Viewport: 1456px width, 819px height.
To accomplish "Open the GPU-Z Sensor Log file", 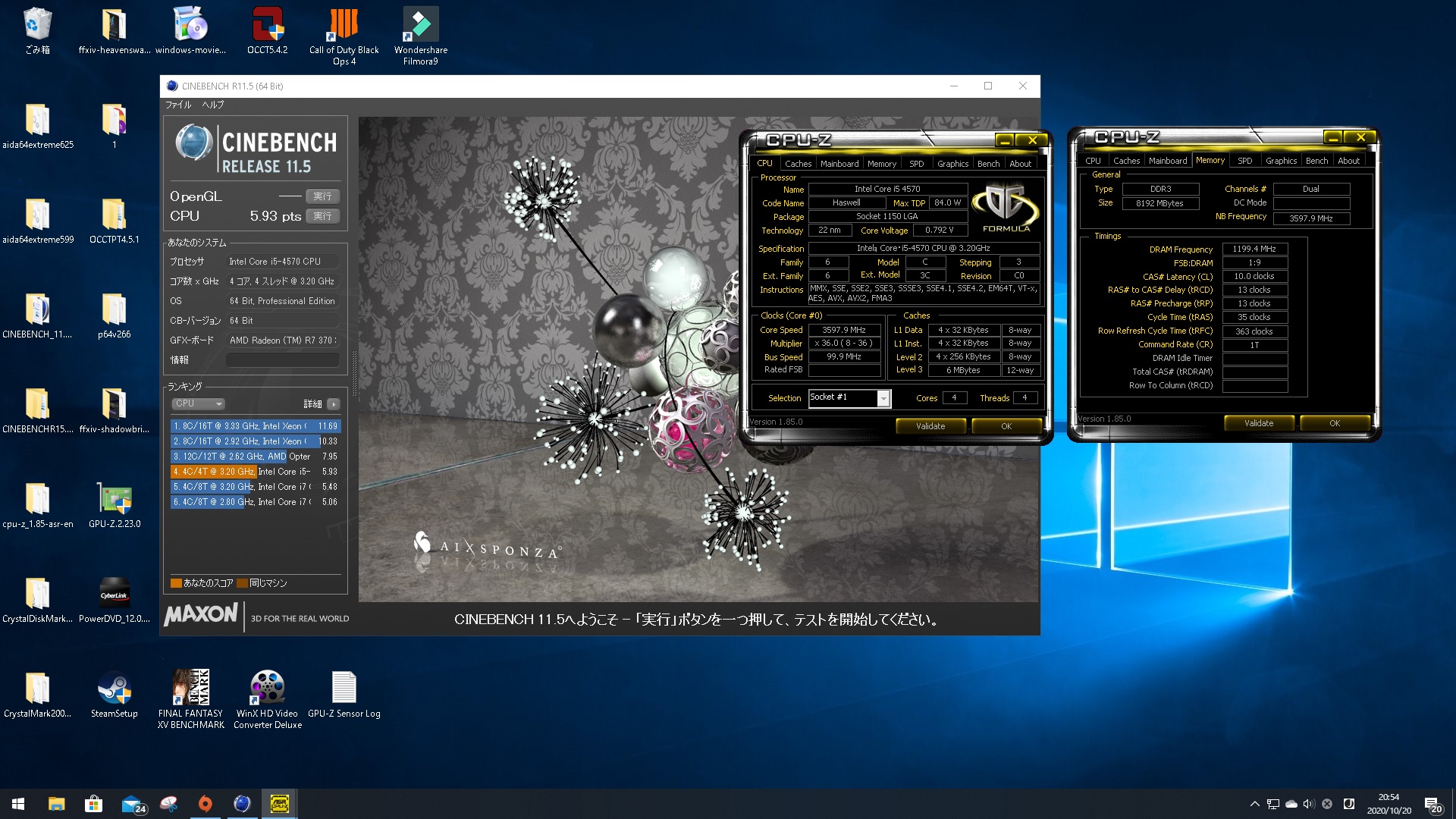I will point(344,695).
